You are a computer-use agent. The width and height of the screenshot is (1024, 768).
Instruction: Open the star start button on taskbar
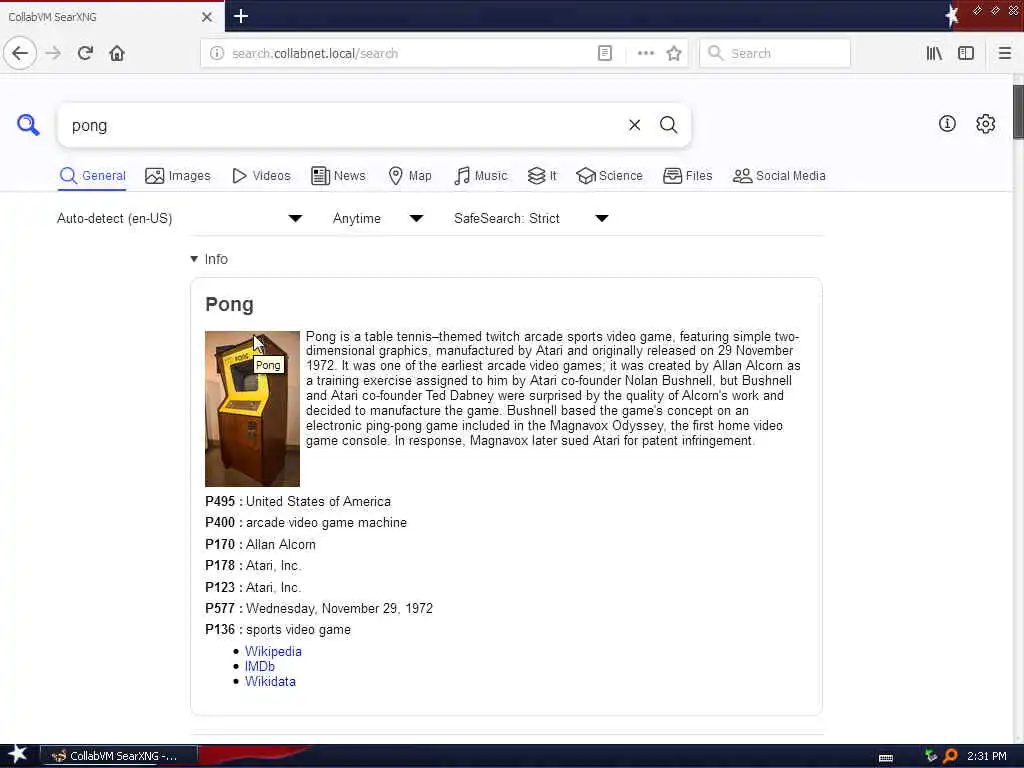pyautogui.click(x=18, y=755)
